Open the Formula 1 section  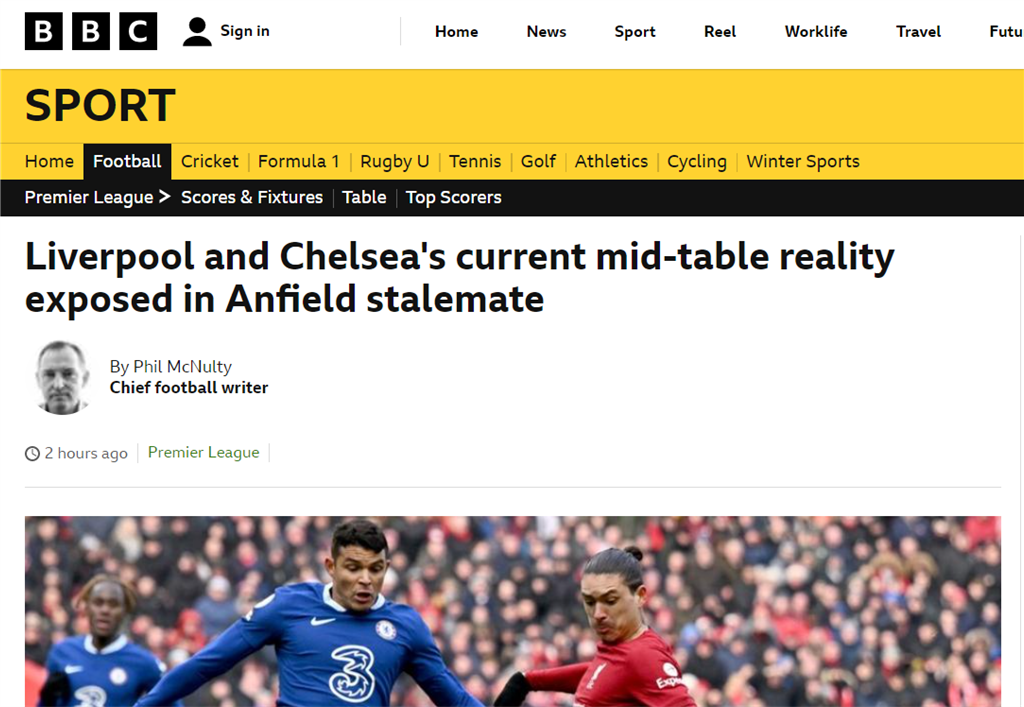pyautogui.click(x=298, y=161)
